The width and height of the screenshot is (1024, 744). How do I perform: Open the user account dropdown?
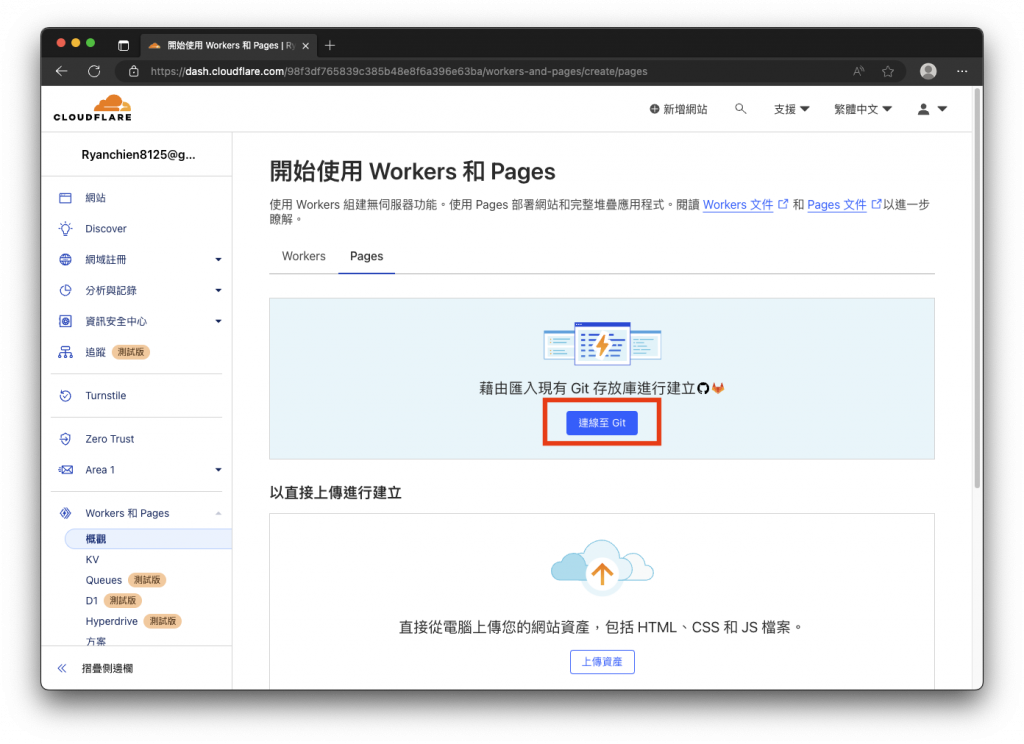coord(932,109)
